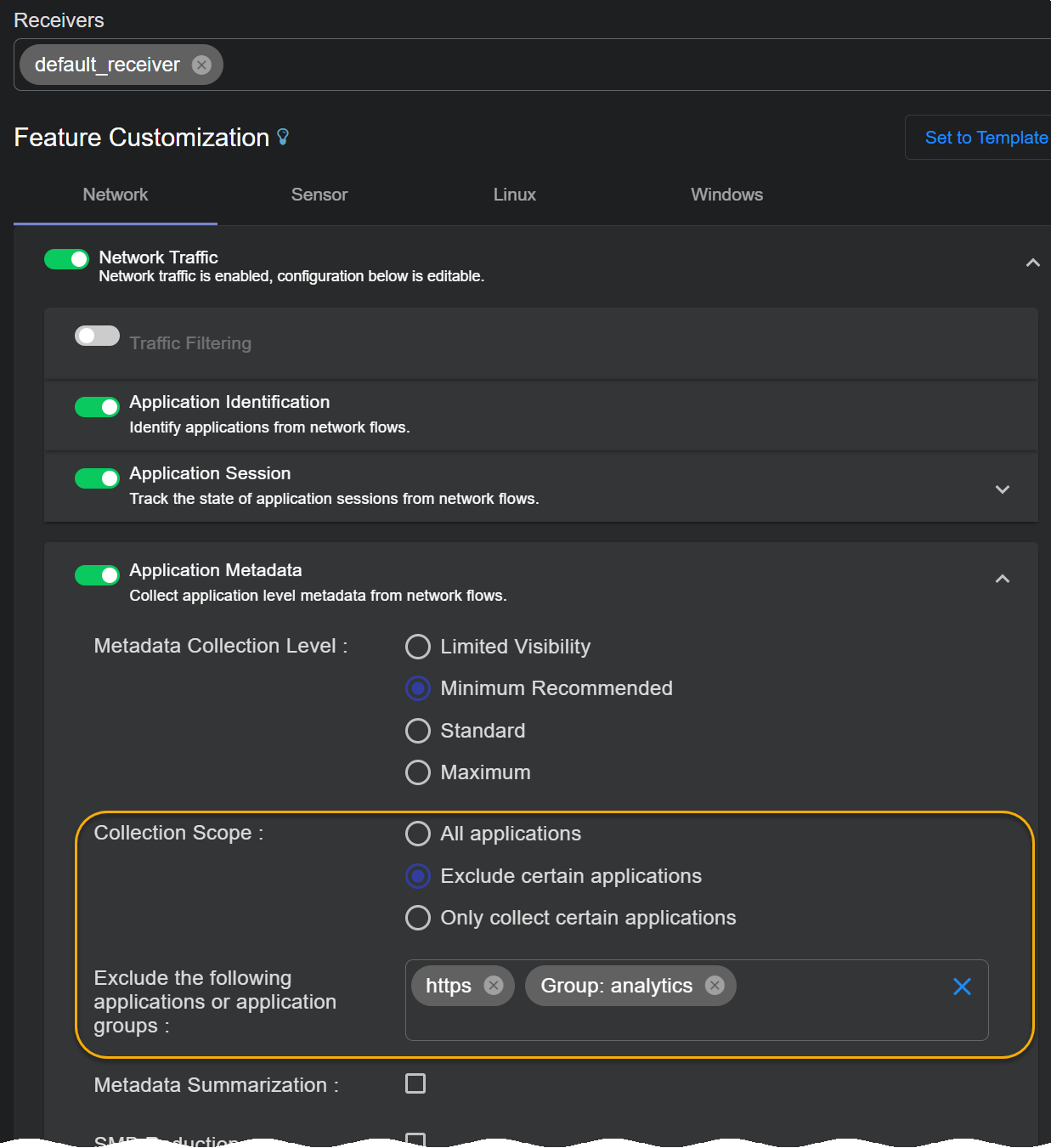Toggle the Application Session switch

[97, 478]
